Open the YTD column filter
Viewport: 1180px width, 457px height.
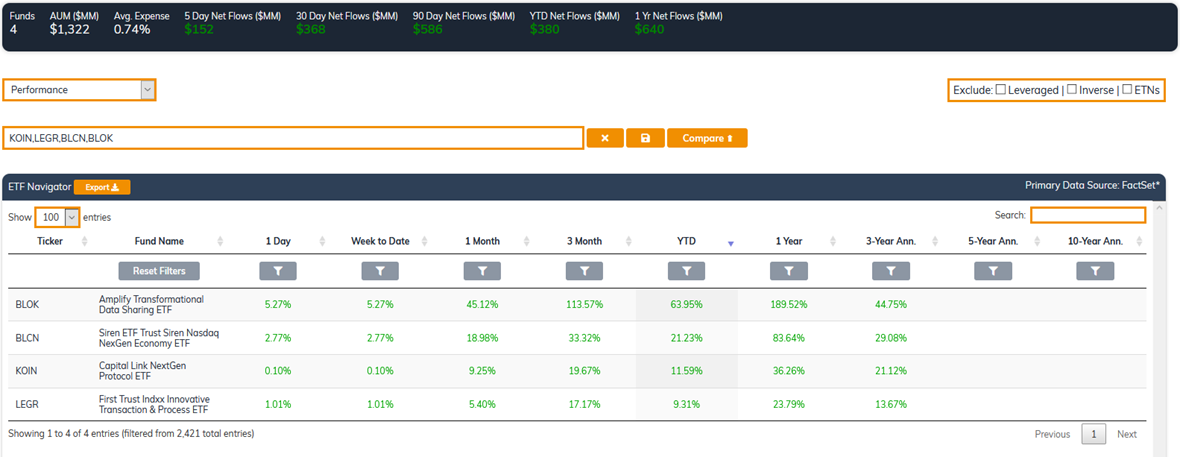[686, 271]
